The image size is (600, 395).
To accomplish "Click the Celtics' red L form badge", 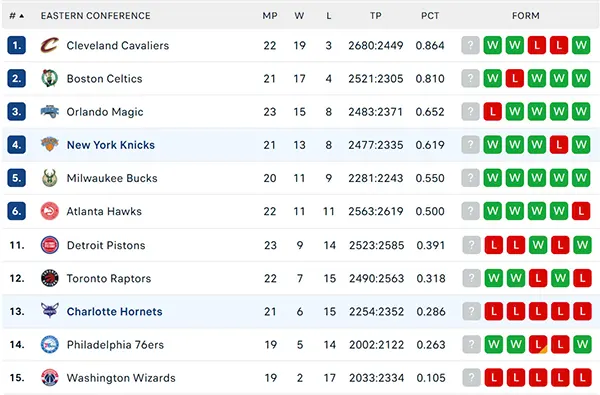I will tap(515, 78).
